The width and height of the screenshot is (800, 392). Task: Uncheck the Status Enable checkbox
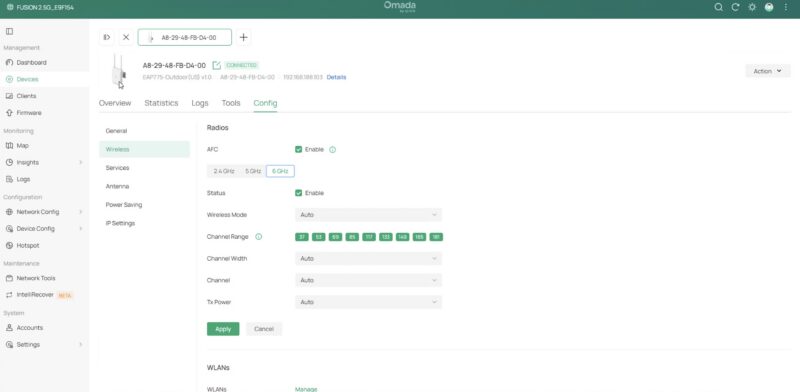point(298,193)
